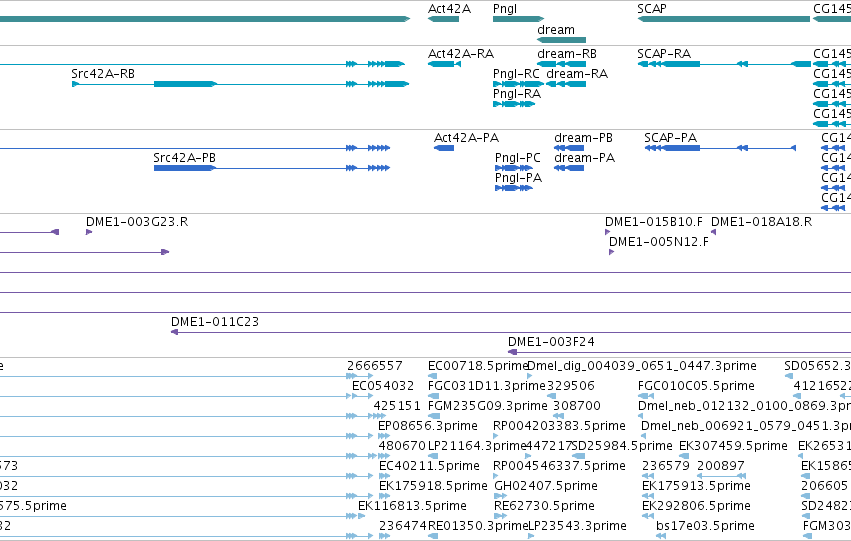Select the Src42A-PB protein label
The width and height of the screenshot is (851, 541).
pos(185,158)
